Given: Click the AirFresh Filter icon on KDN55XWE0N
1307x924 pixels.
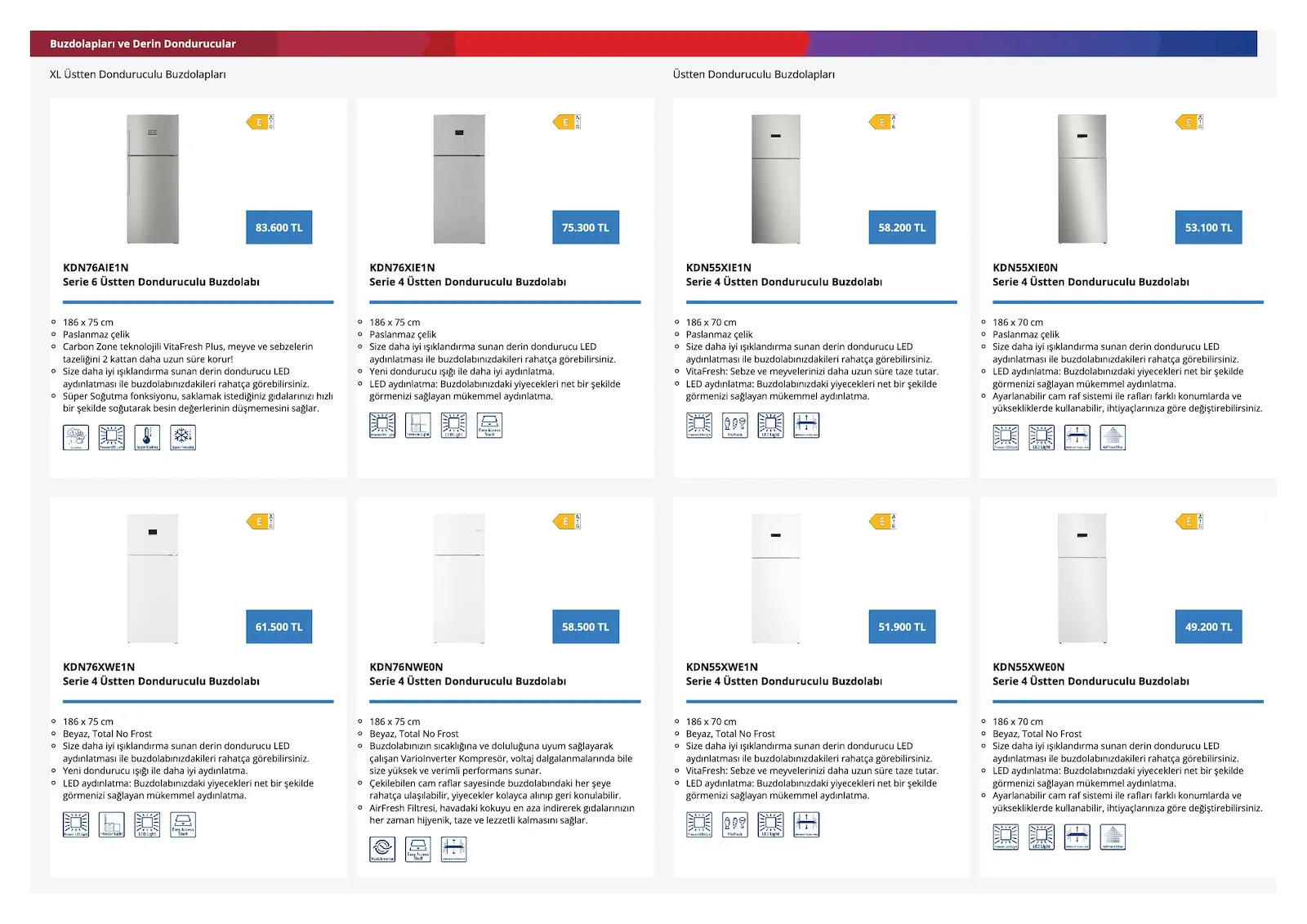Looking at the screenshot, I should pos(1113,837).
